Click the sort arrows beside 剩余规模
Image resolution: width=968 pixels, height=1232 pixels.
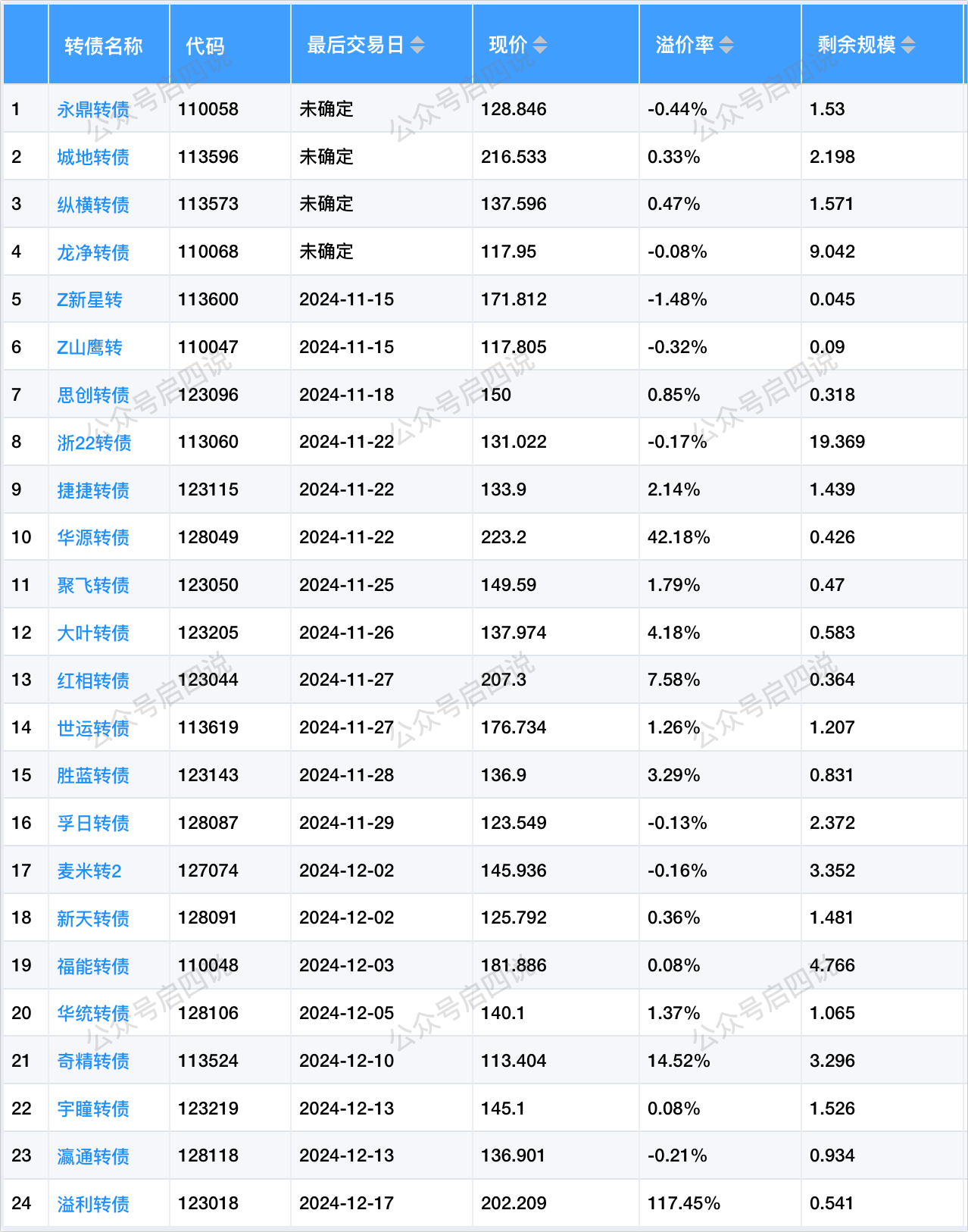tap(907, 45)
